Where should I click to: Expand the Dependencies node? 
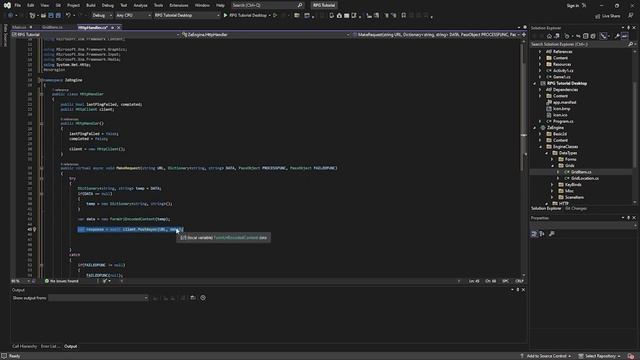pyautogui.click(x=540, y=90)
